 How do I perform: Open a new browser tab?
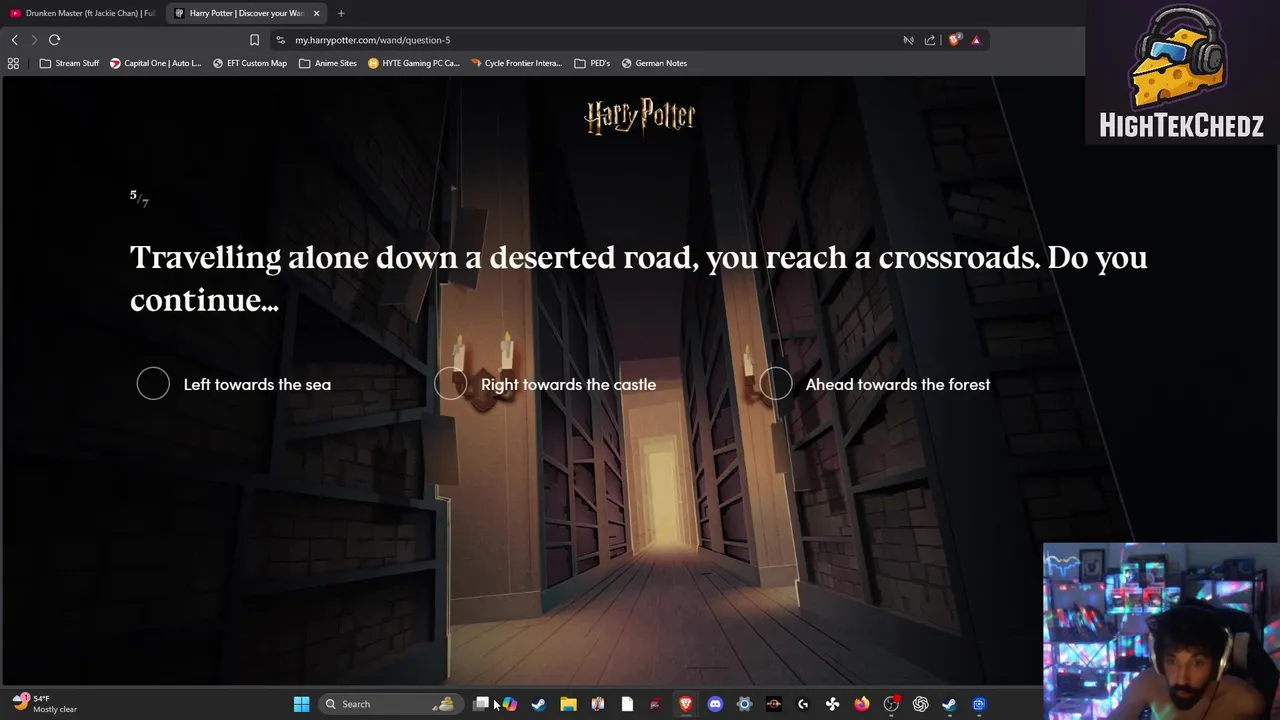coord(341,13)
